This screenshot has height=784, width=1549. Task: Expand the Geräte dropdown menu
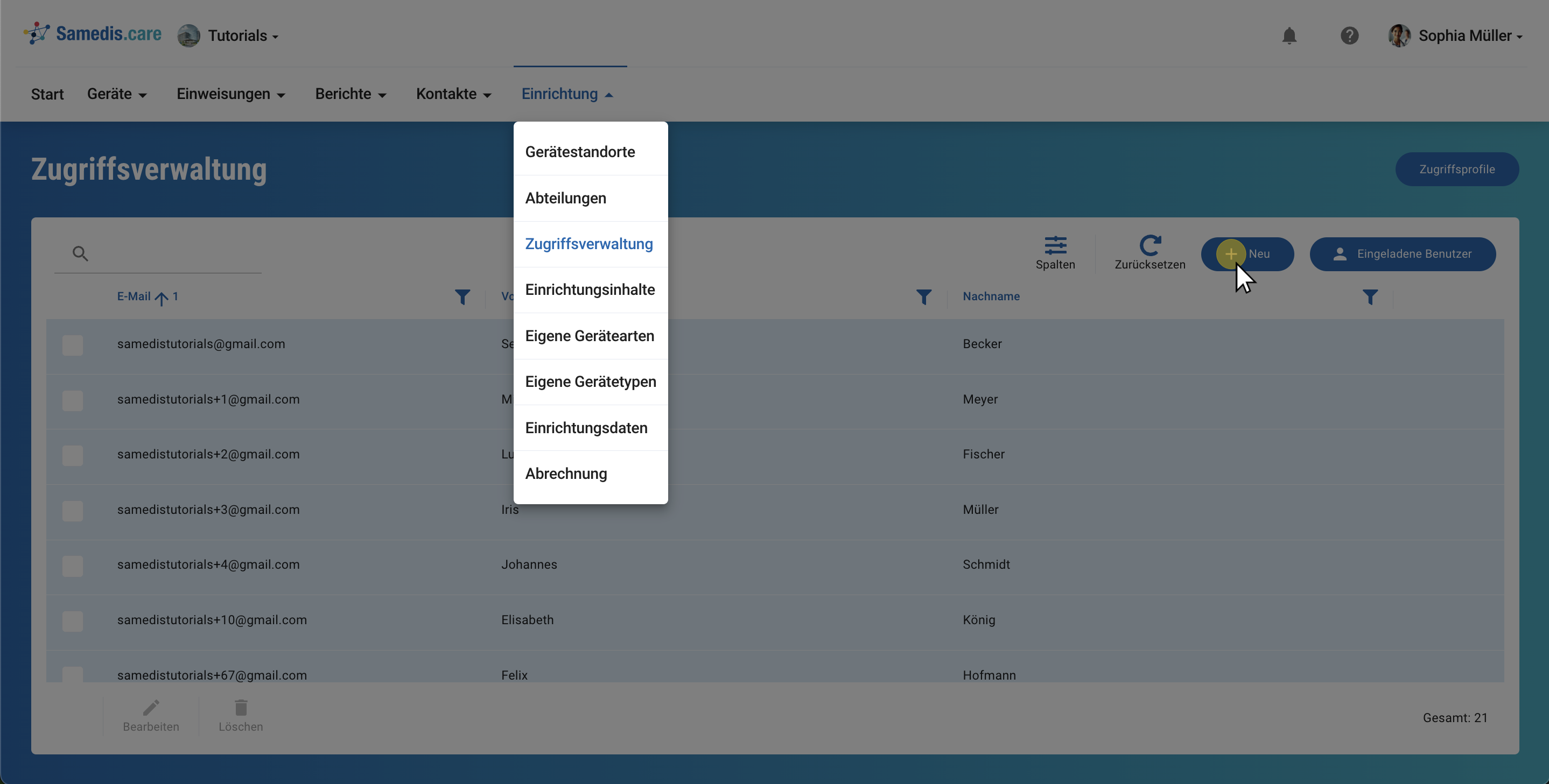(x=117, y=94)
